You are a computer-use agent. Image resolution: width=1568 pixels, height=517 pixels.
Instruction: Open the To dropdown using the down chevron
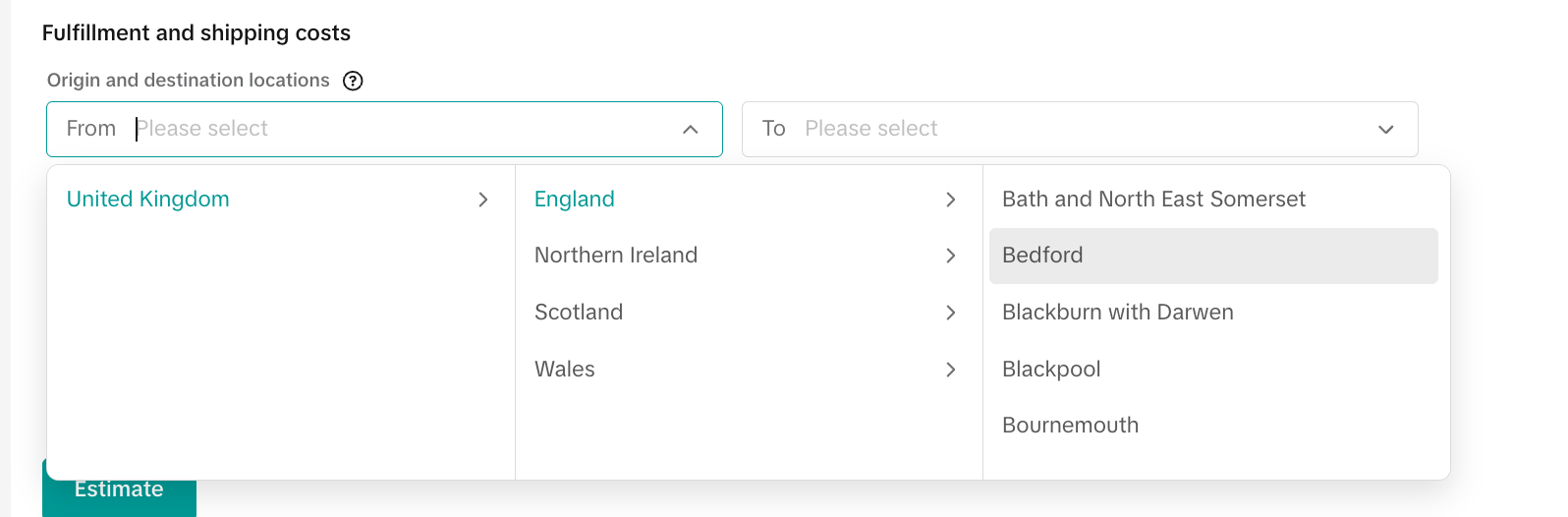[1385, 129]
